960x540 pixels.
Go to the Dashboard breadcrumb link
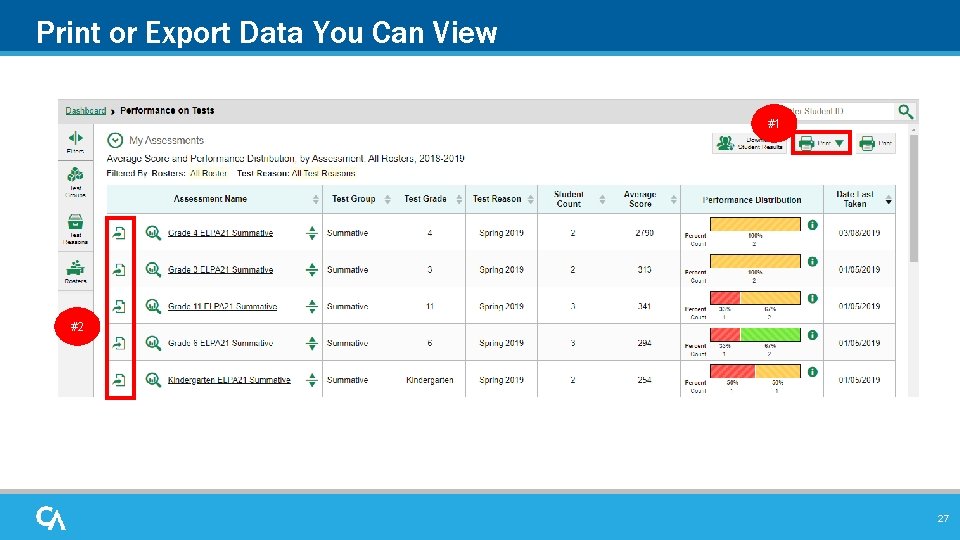point(86,111)
